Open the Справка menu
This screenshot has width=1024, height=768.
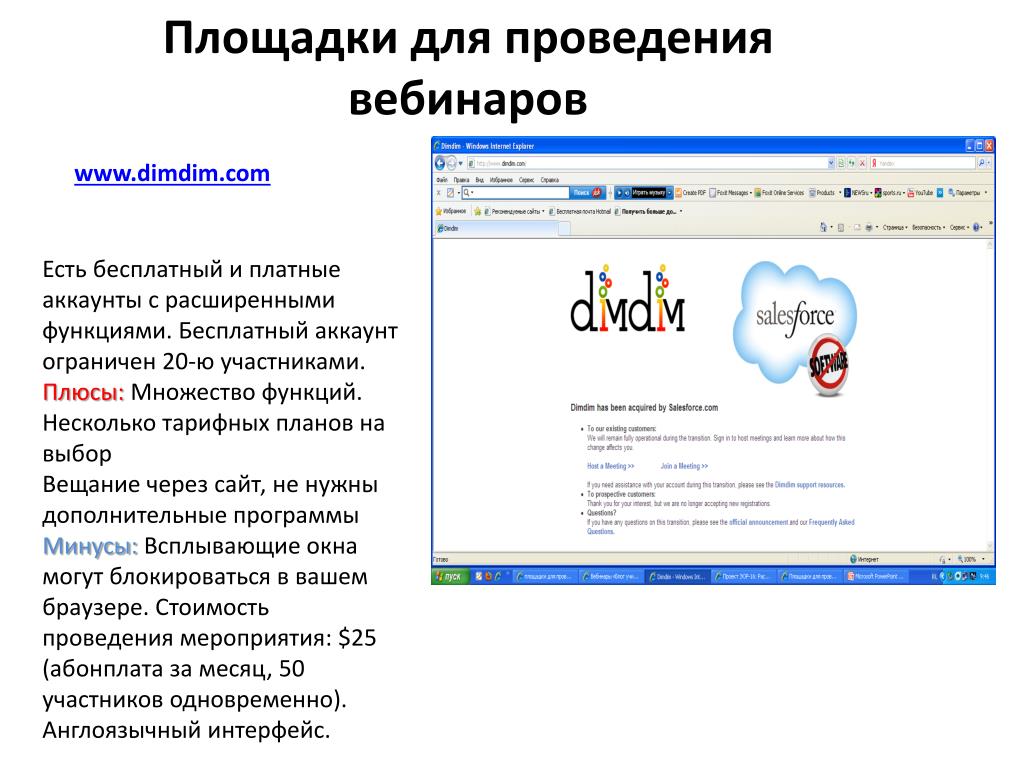tap(550, 180)
